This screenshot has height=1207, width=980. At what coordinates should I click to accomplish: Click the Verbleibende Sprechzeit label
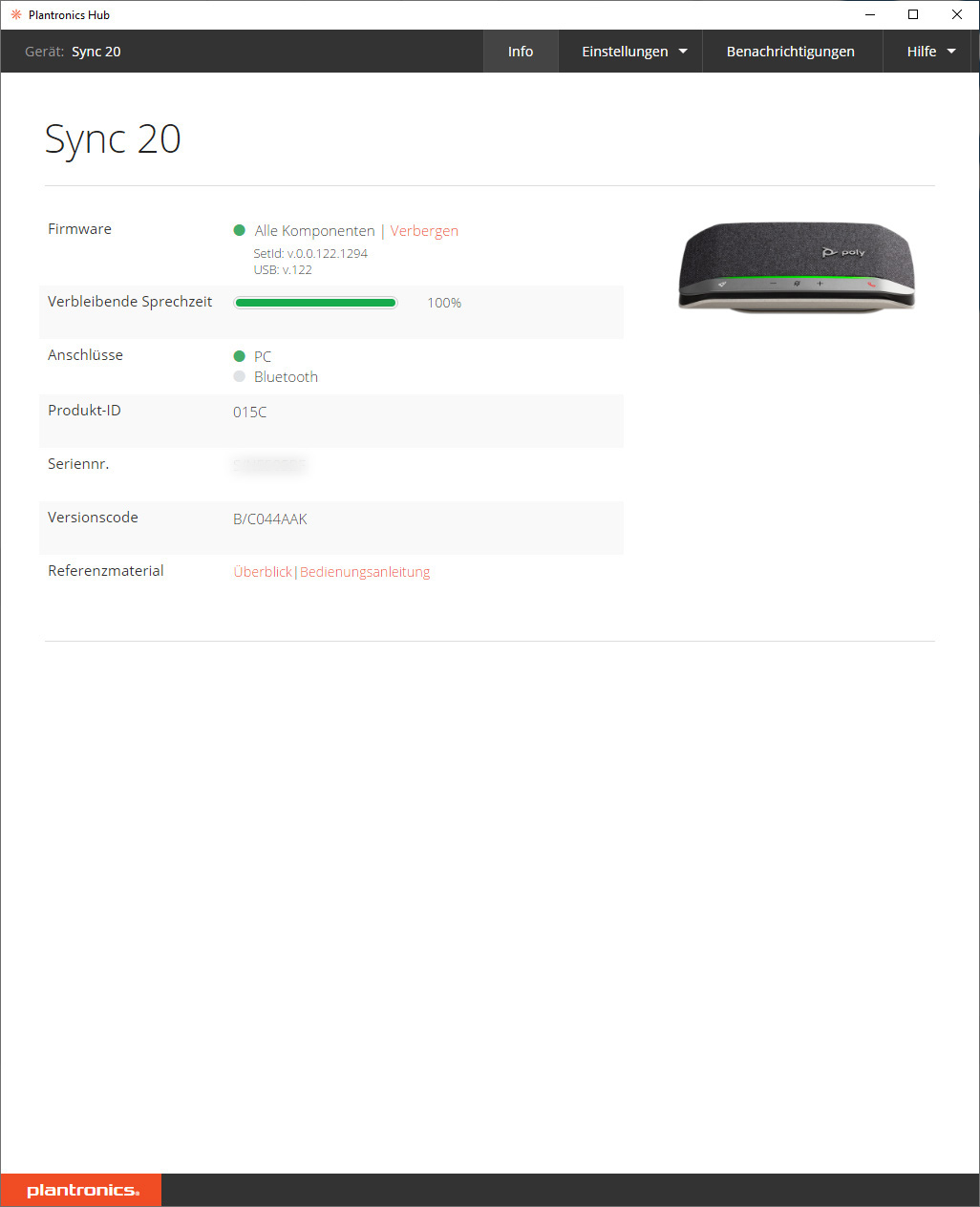click(130, 302)
